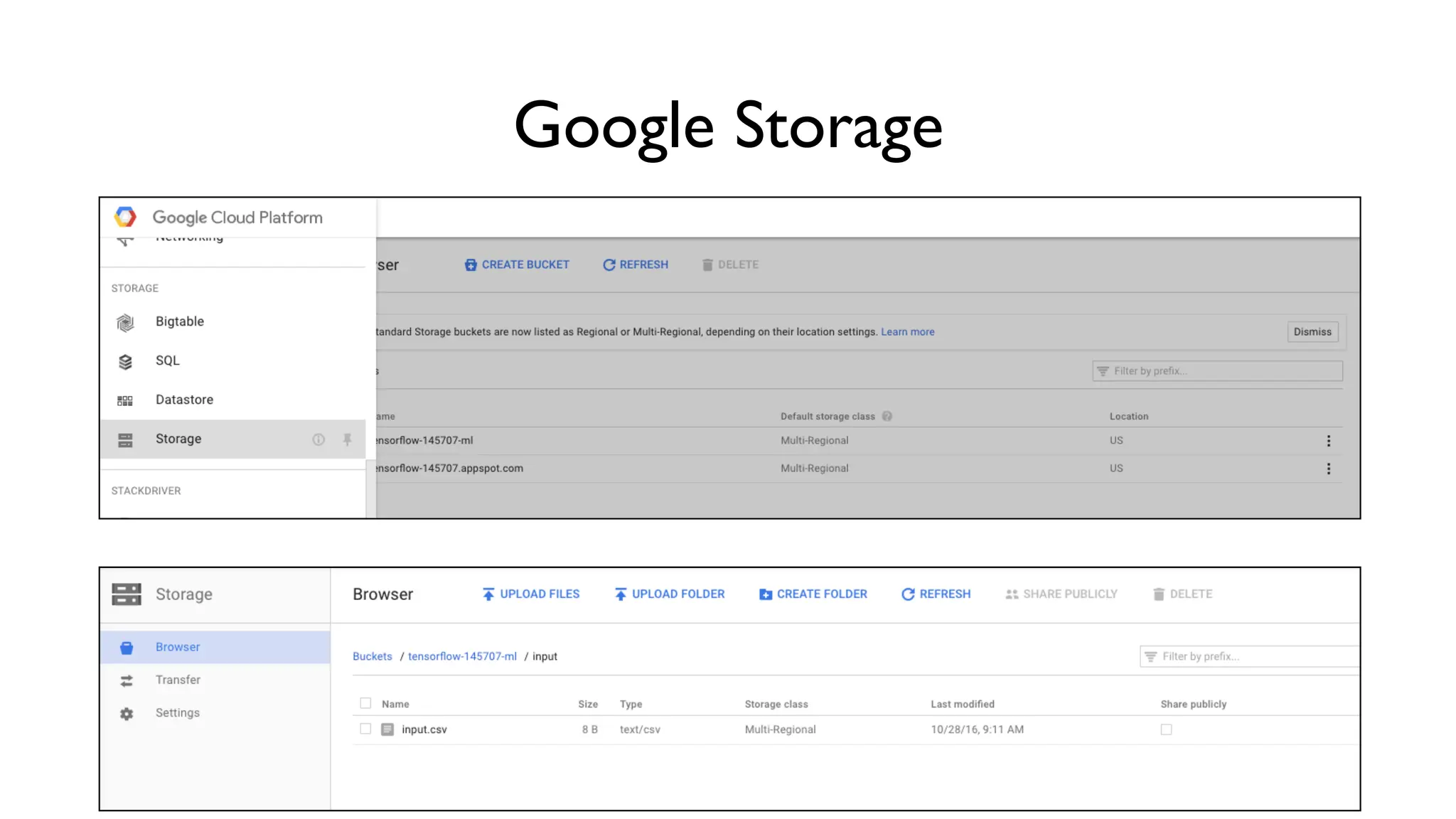Click the input.csv file icon

(387, 729)
